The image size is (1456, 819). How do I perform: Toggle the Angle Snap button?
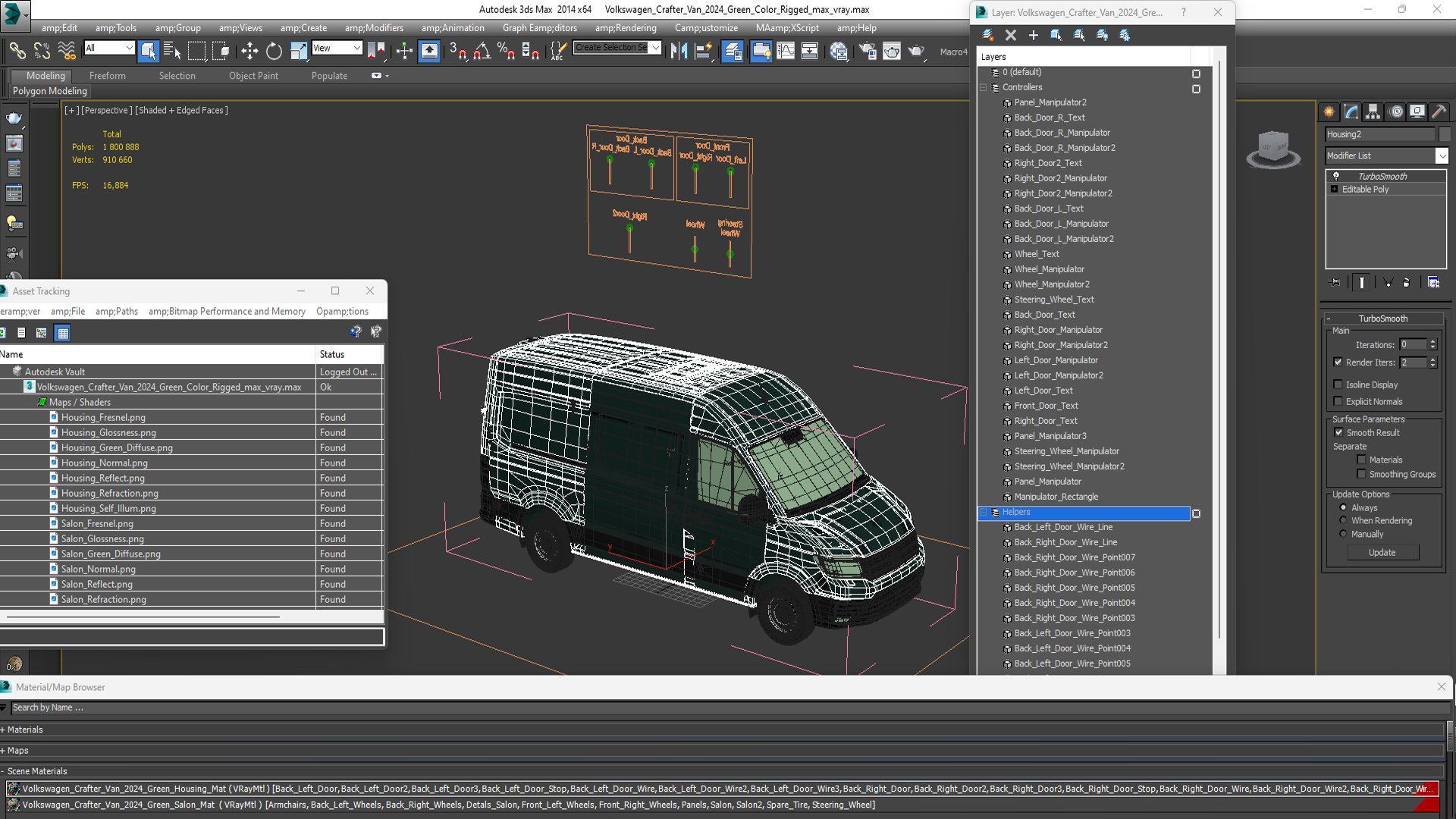[x=482, y=51]
